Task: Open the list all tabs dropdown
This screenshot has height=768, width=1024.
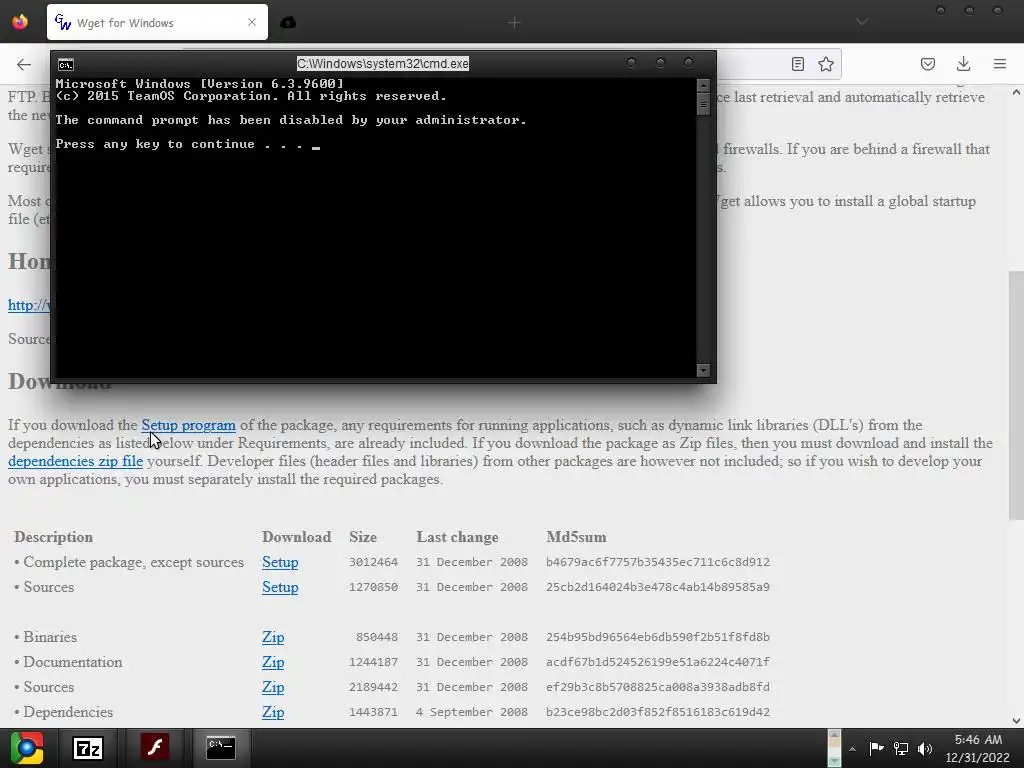Action: pos(862,22)
